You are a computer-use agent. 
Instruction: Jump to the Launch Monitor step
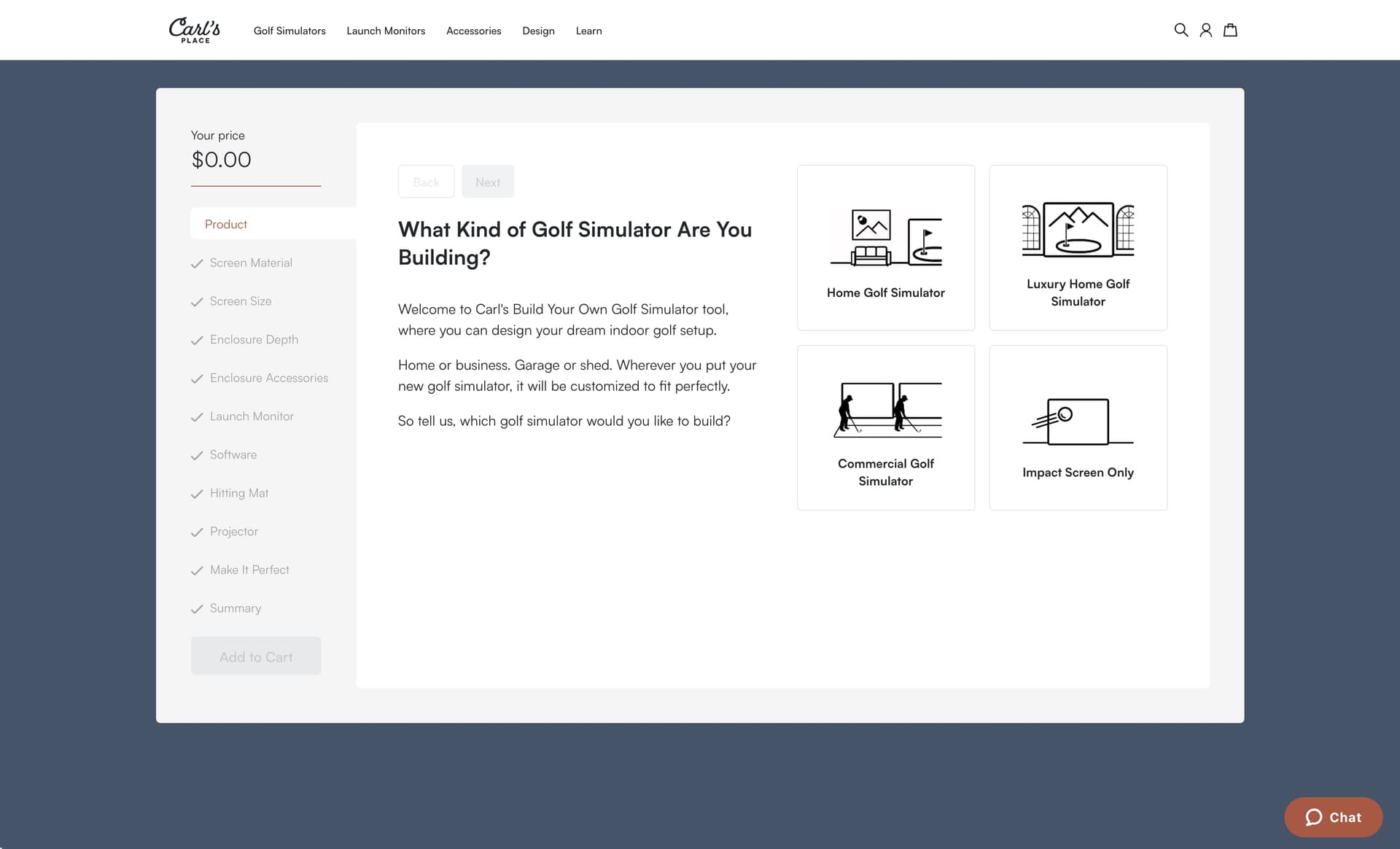pos(252,416)
